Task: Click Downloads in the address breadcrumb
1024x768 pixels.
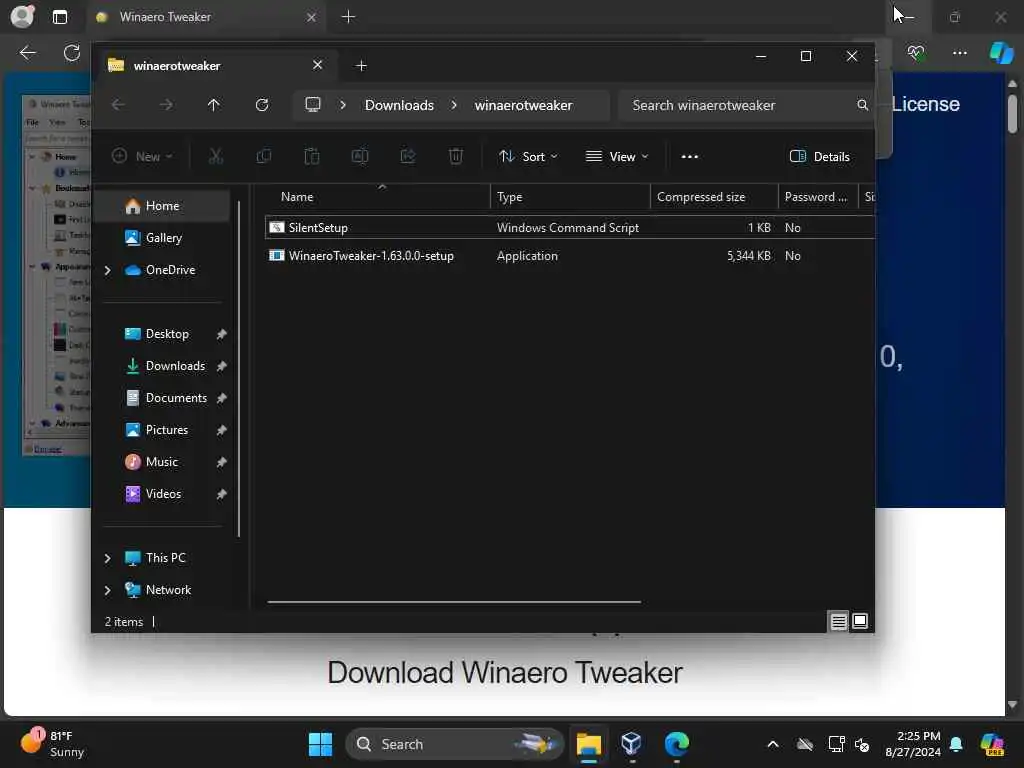Action: (399, 105)
